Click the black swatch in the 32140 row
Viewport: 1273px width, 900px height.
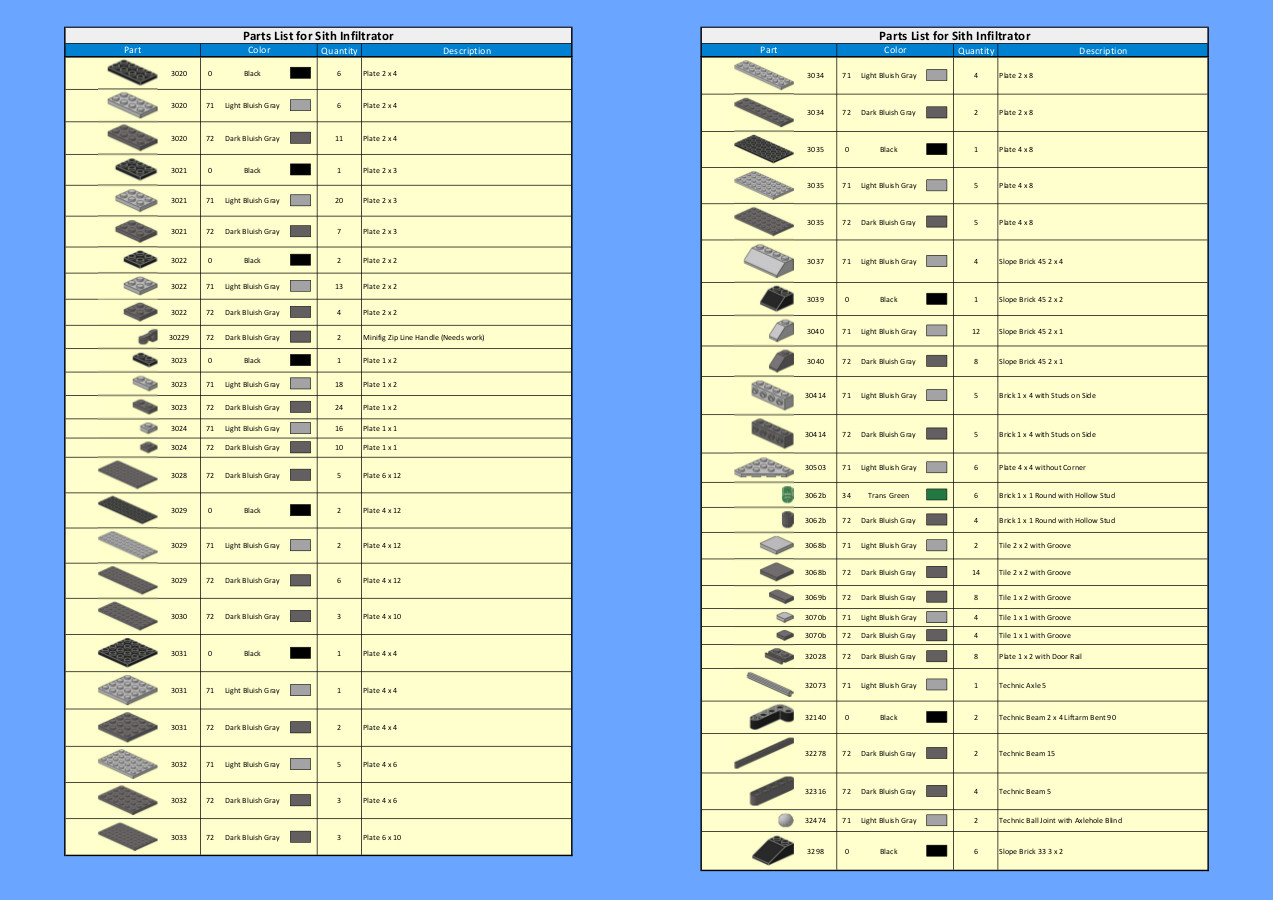(937, 717)
